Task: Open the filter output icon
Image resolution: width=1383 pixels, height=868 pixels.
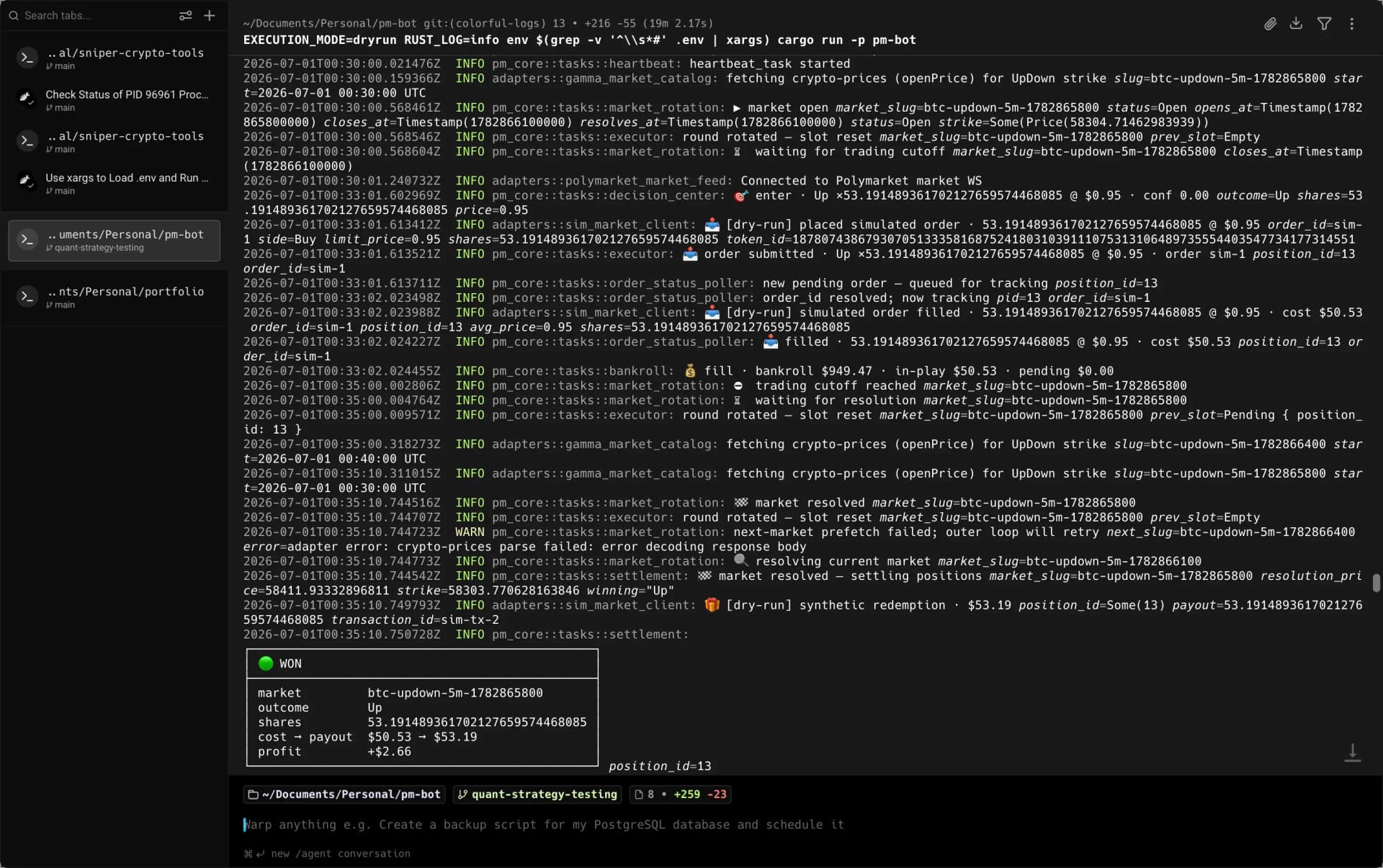Action: click(x=1324, y=24)
